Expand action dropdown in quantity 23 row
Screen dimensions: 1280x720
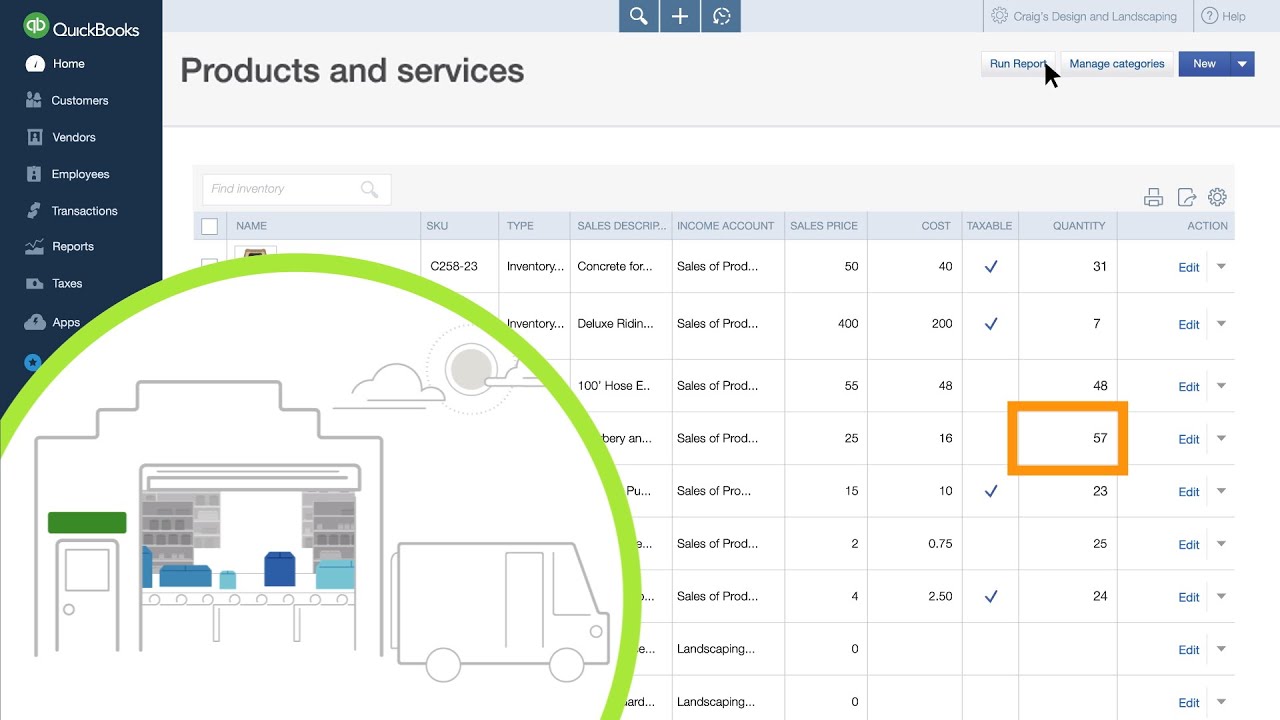coord(1221,491)
